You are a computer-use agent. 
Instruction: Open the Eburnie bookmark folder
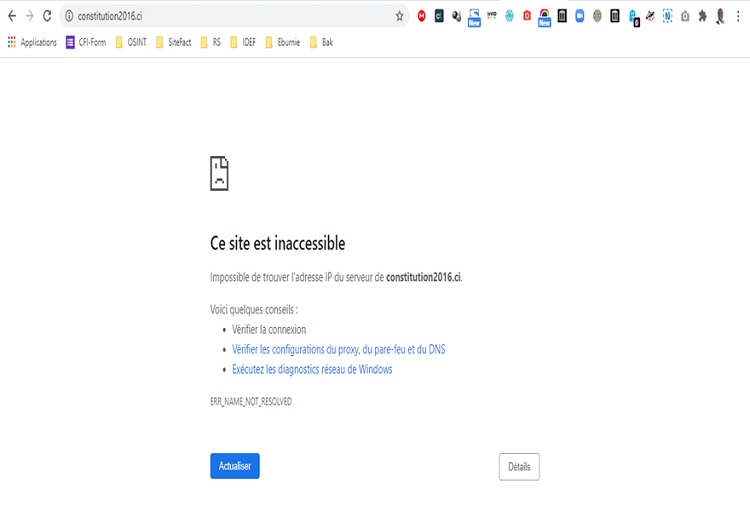point(283,42)
